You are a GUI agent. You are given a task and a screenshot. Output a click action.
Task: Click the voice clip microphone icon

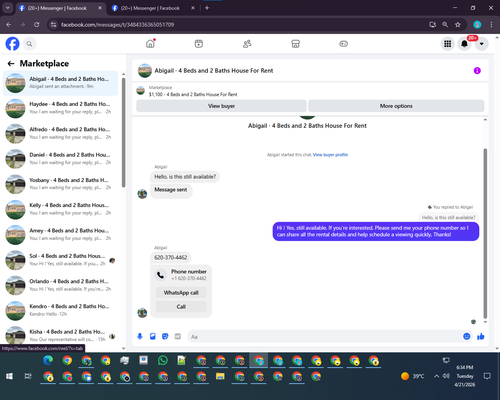[140, 336]
